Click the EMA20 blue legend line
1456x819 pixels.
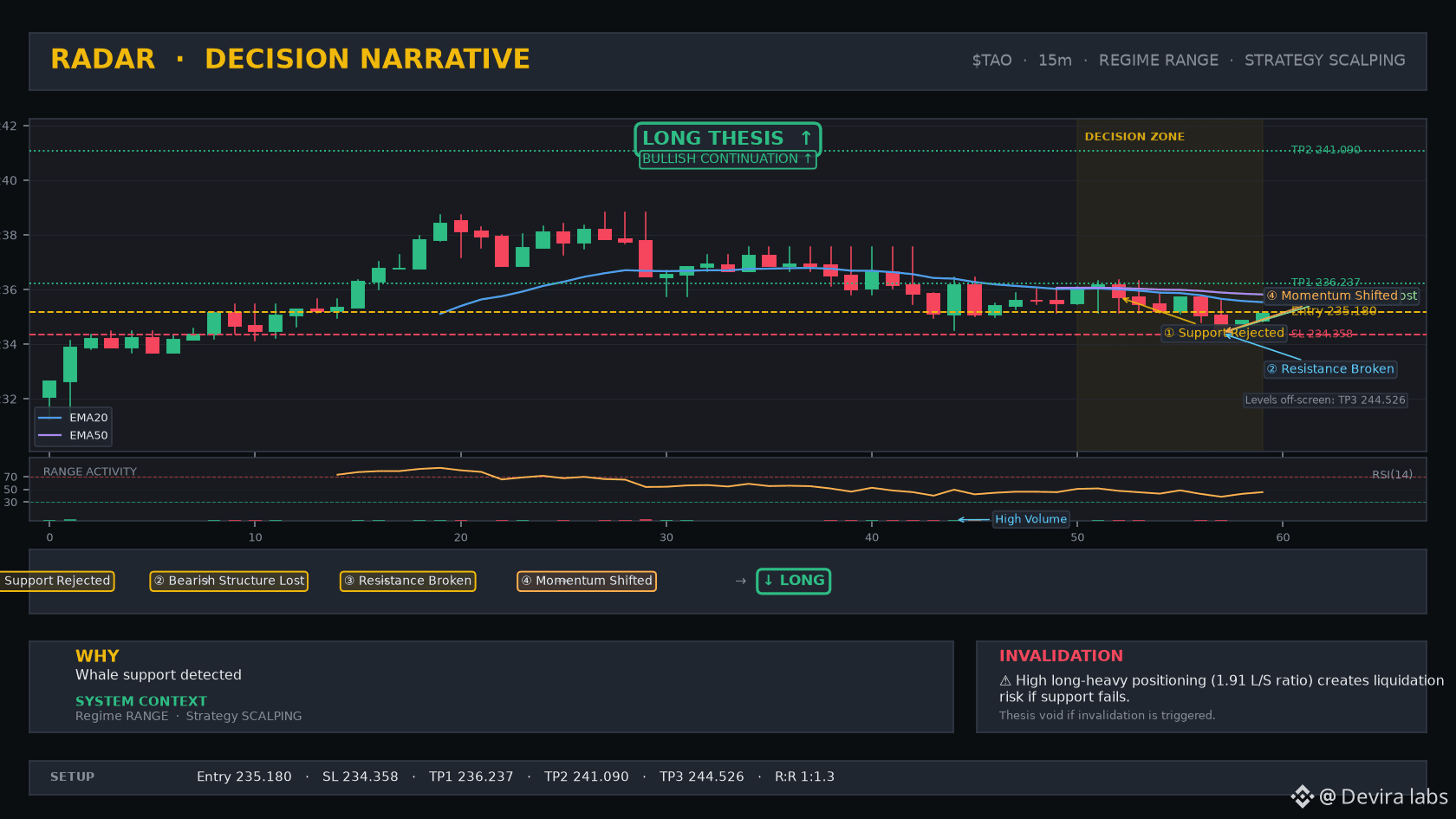coord(49,418)
